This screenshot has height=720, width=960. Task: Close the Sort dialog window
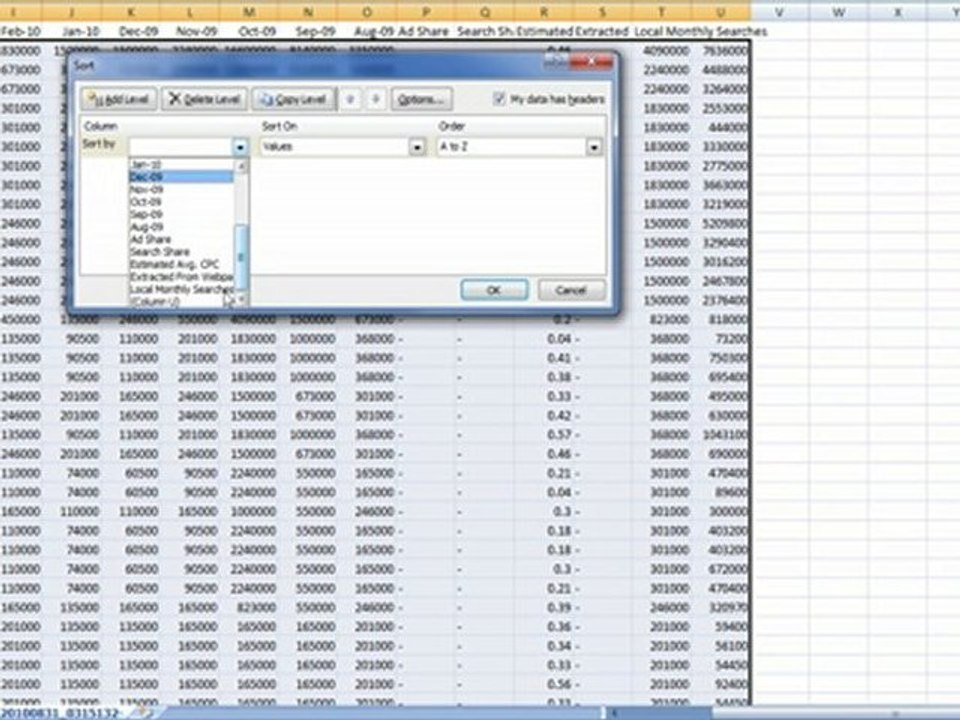(x=591, y=61)
